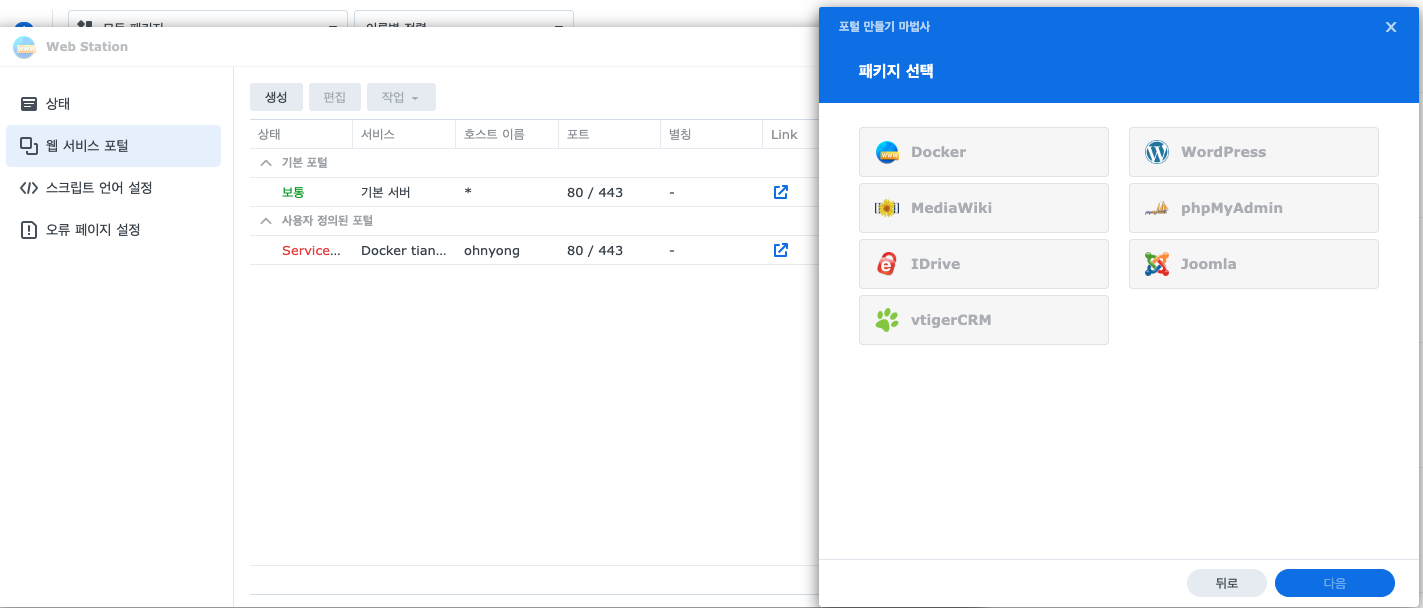
Task: Collapse the 사용자 정의된 포털 group
Action: pos(266,221)
